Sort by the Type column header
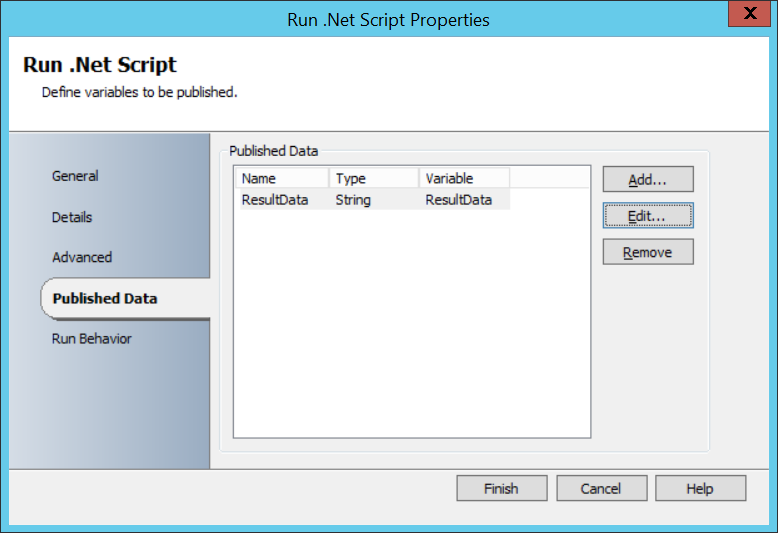Screen dimensions: 778x533 (x=374, y=178)
